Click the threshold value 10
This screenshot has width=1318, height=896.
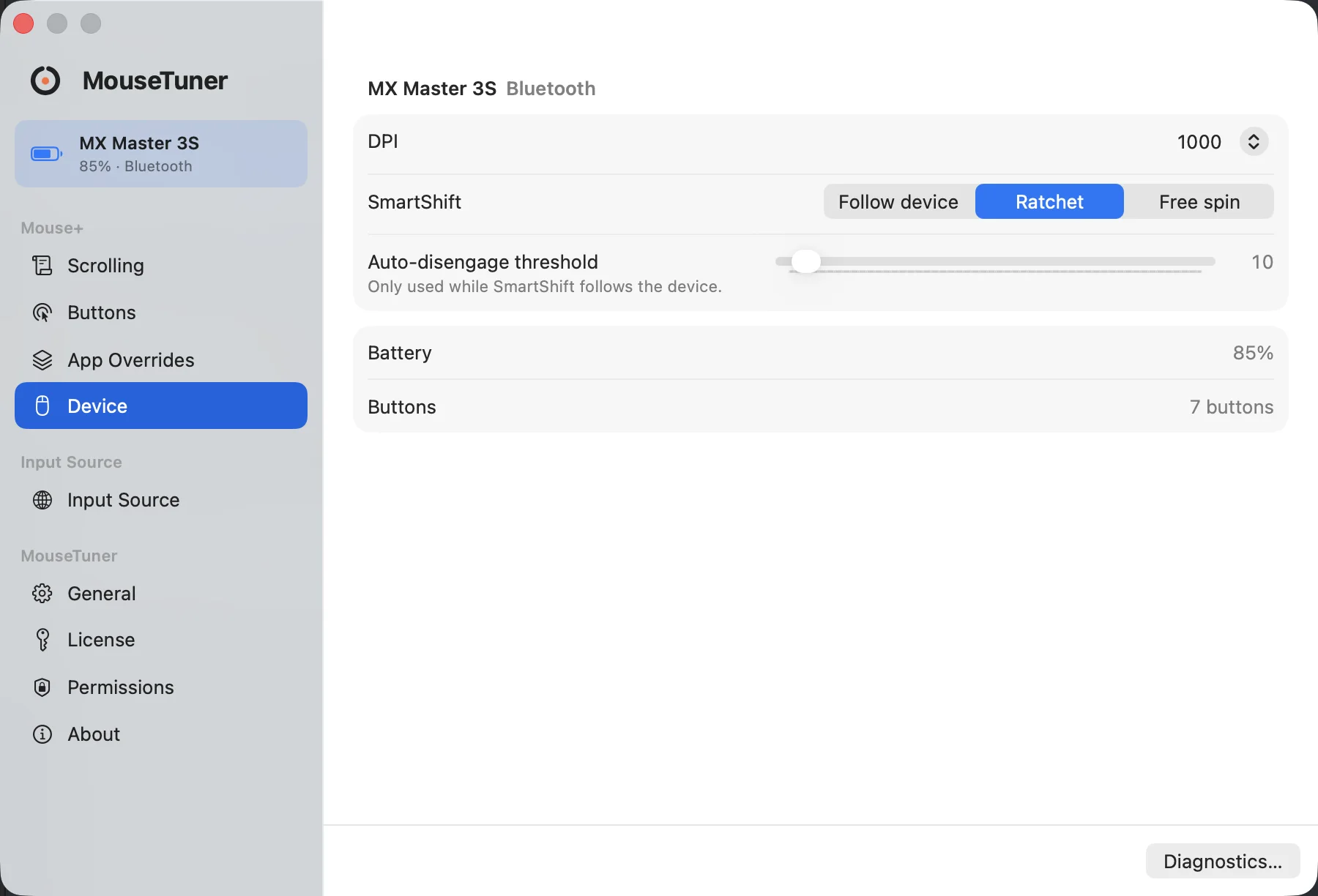[x=1262, y=262]
